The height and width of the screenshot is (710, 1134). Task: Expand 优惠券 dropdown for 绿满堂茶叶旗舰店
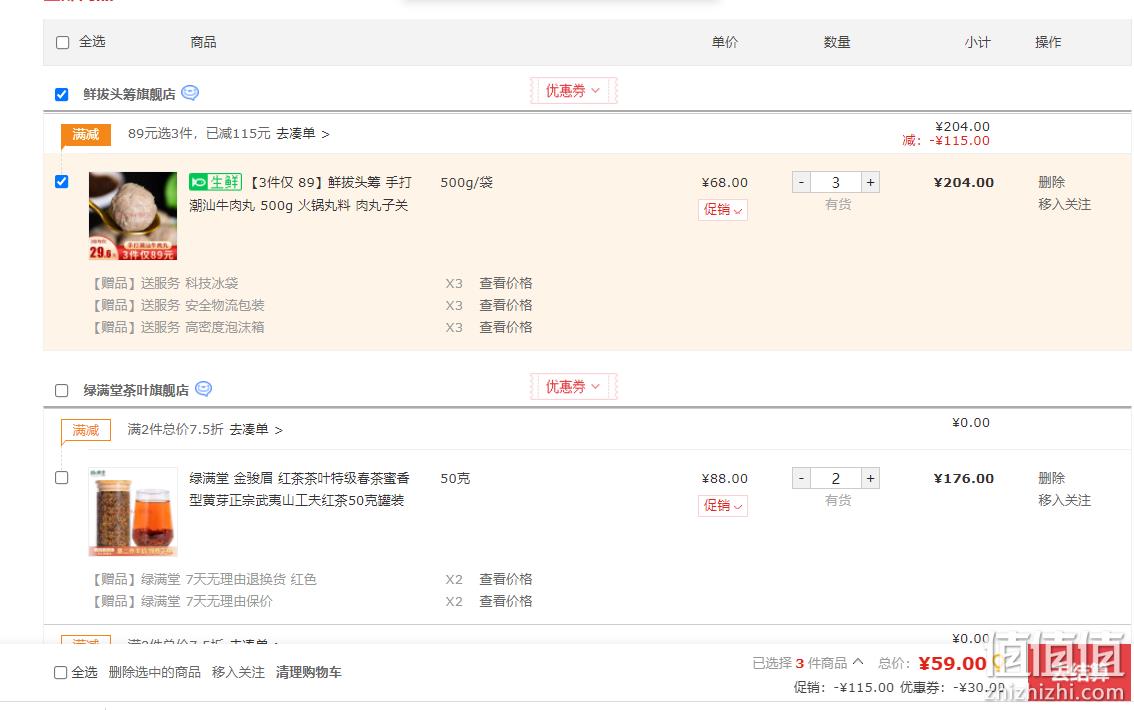coord(573,387)
